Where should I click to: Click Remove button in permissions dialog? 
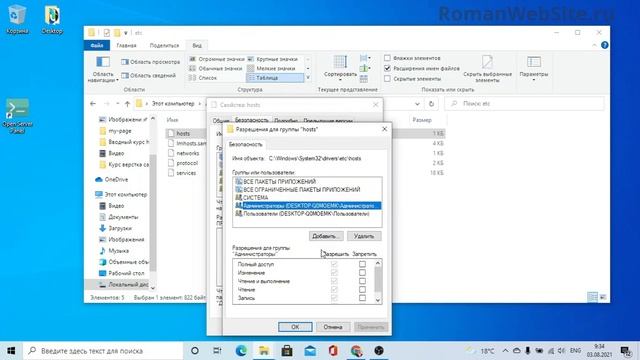click(364, 236)
